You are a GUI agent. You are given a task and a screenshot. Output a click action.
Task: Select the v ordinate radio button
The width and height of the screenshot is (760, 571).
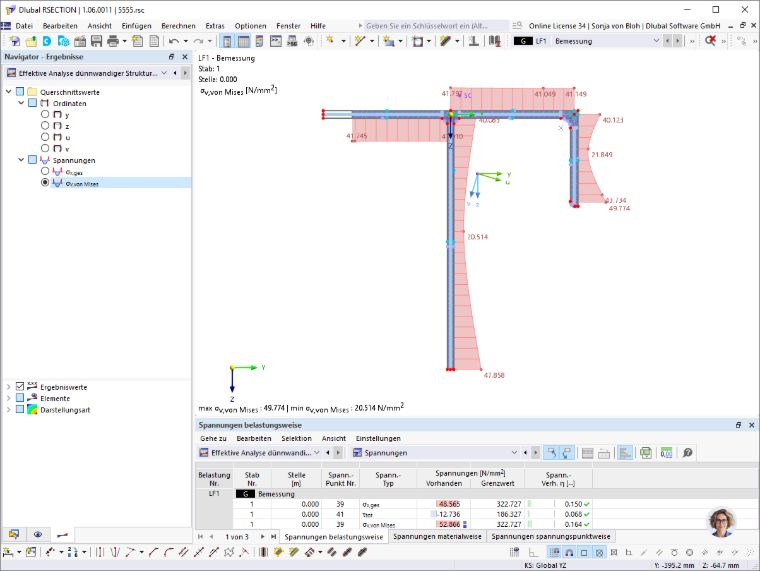pos(45,148)
